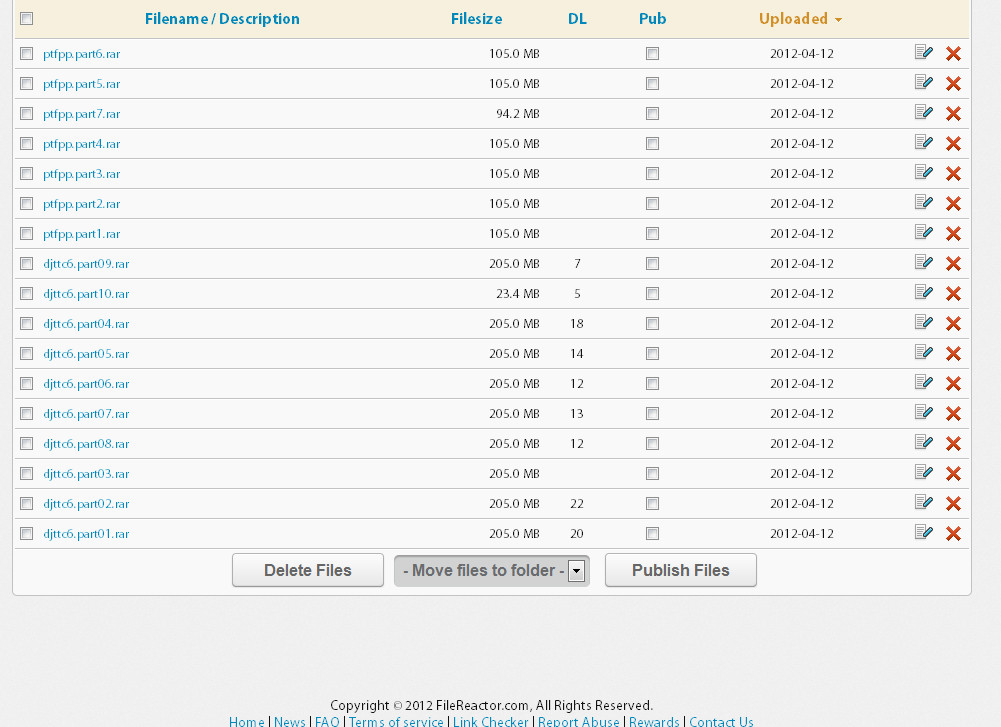This screenshot has width=1001, height=727.
Task: Tick the select-all checkbox in header
Action: click(x=26, y=19)
